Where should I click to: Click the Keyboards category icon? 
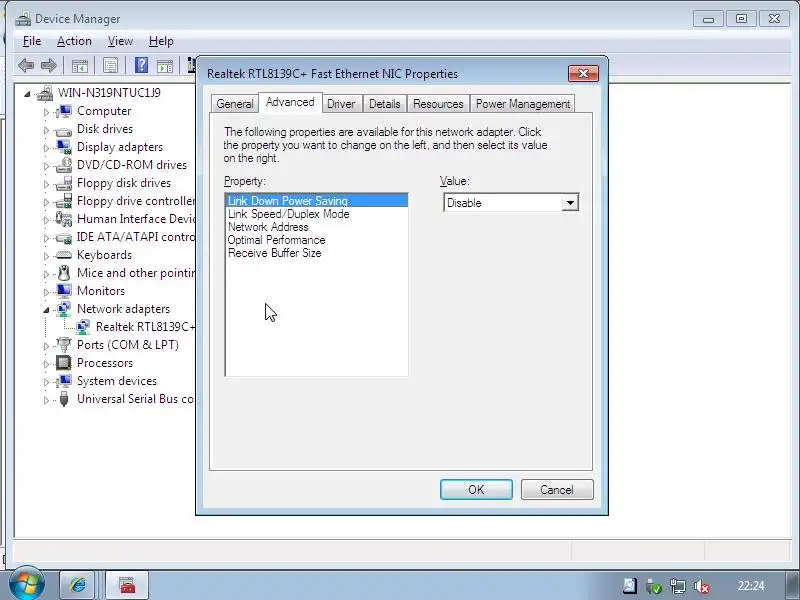click(64, 255)
